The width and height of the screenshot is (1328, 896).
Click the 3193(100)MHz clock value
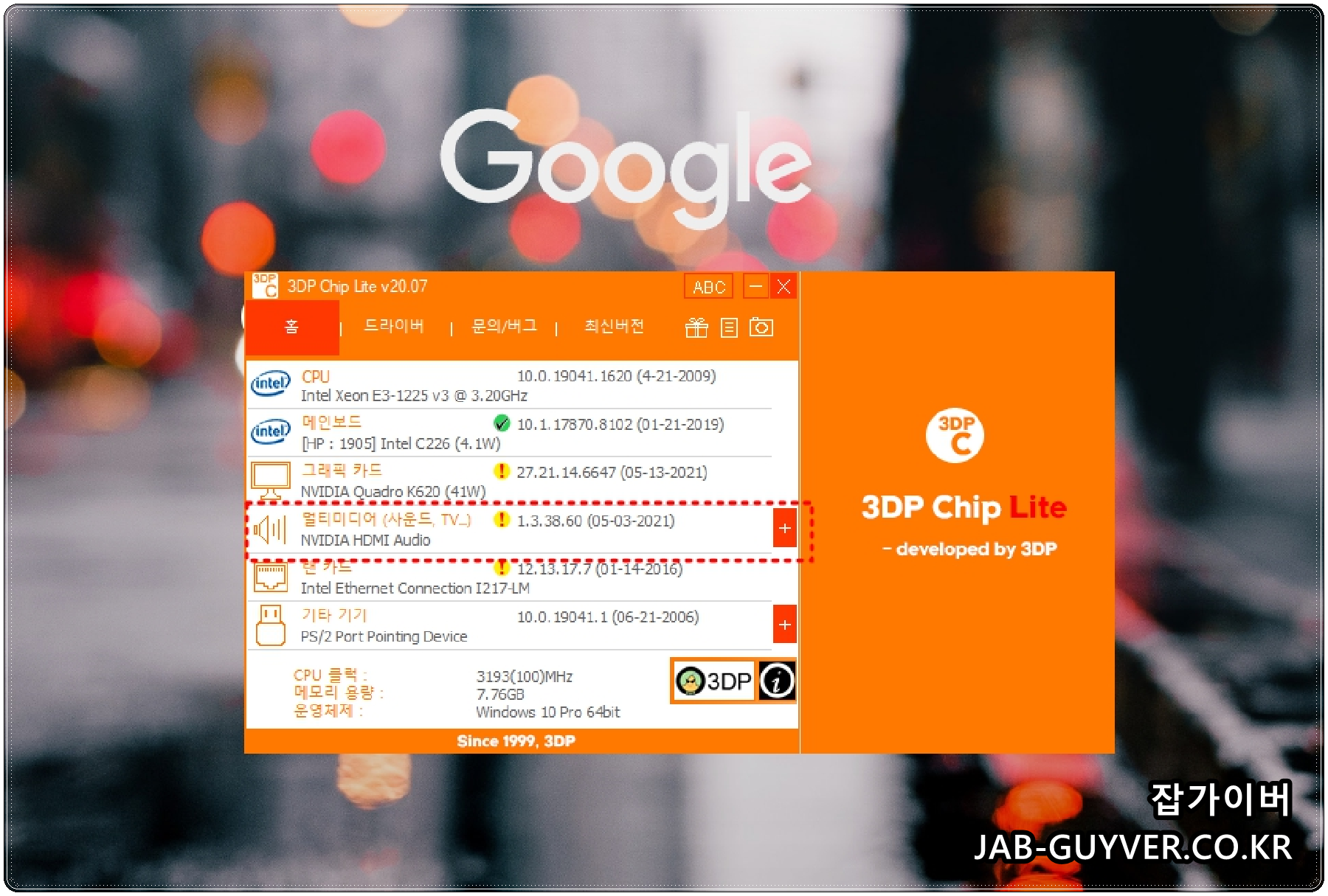[524, 677]
